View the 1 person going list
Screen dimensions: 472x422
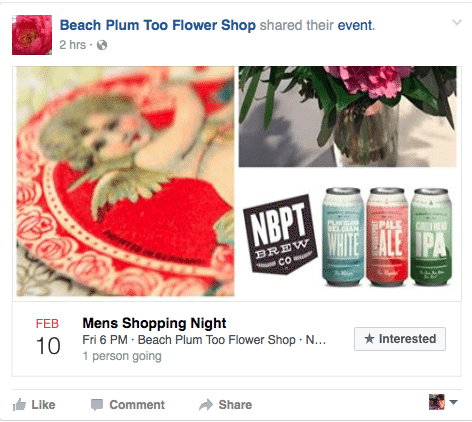(x=122, y=356)
